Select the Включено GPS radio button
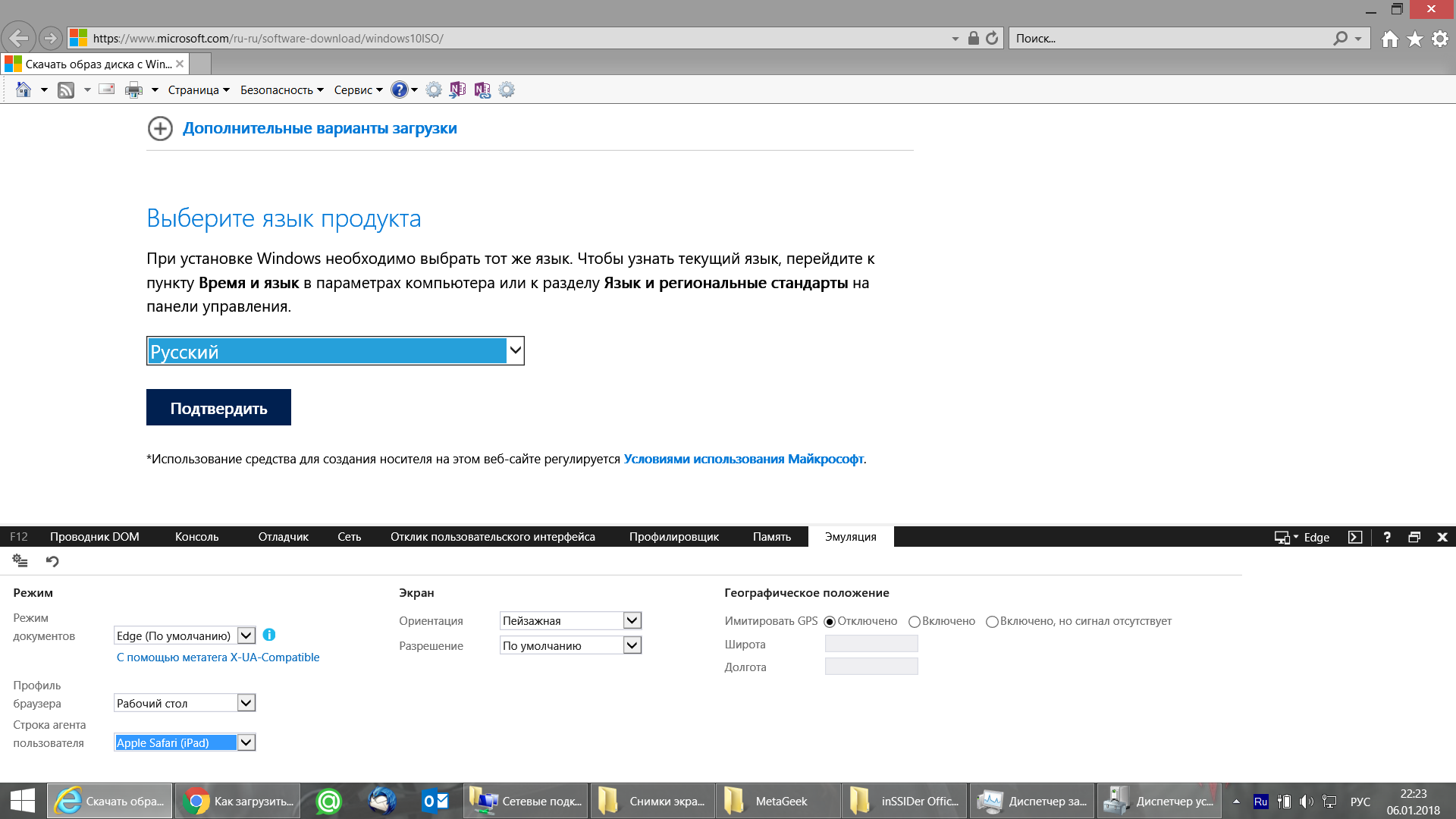Screen dimensions: 1456x819 (915, 622)
